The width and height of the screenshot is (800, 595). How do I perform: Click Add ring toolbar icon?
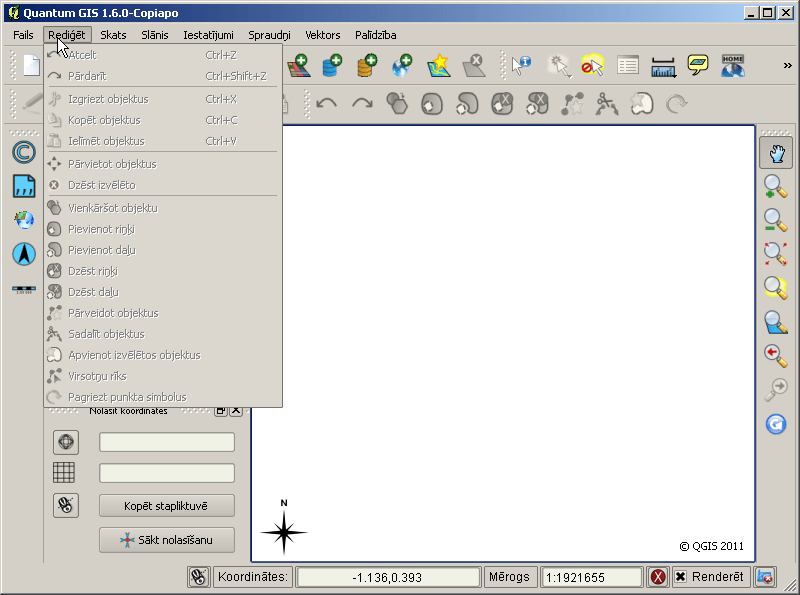(x=432, y=104)
